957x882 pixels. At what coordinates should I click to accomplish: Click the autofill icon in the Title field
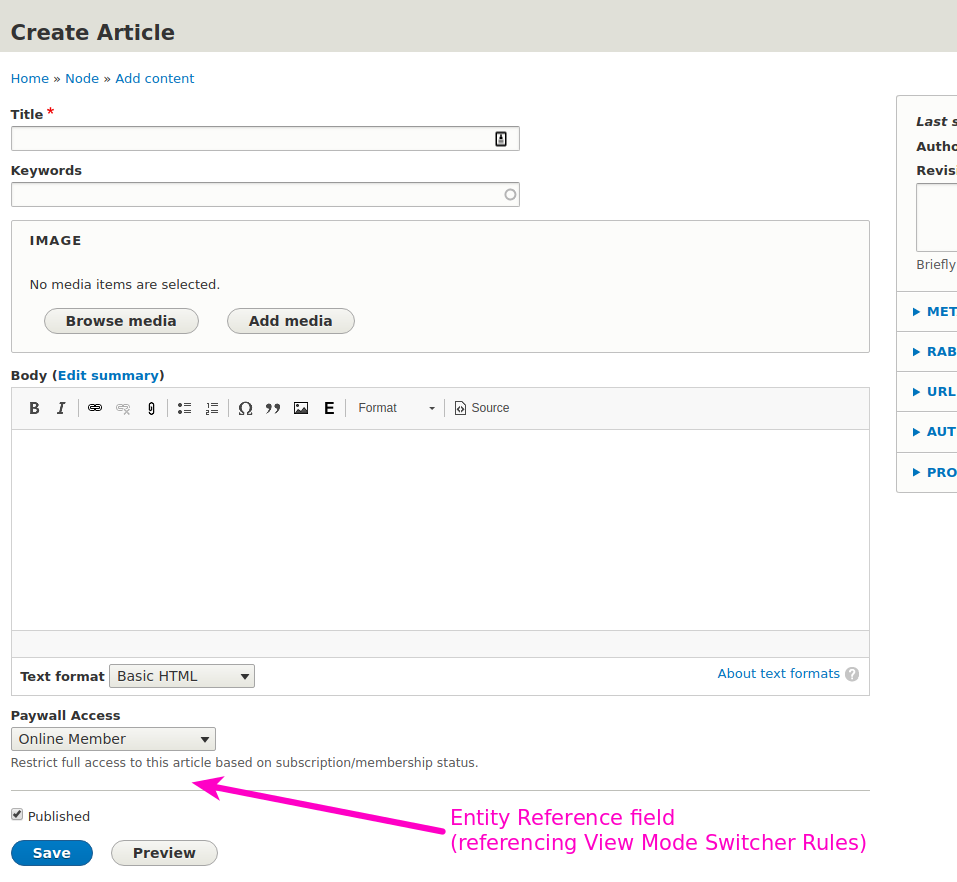(x=501, y=139)
